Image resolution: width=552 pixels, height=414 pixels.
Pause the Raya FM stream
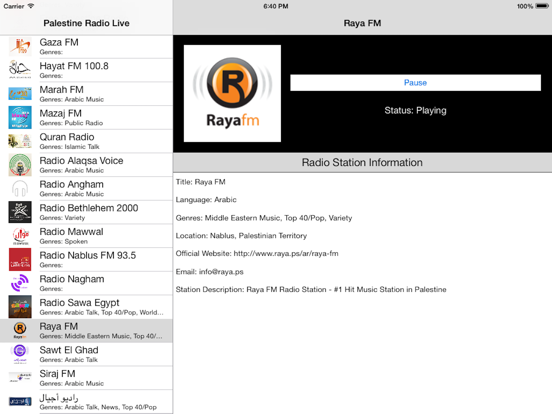click(415, 83)
